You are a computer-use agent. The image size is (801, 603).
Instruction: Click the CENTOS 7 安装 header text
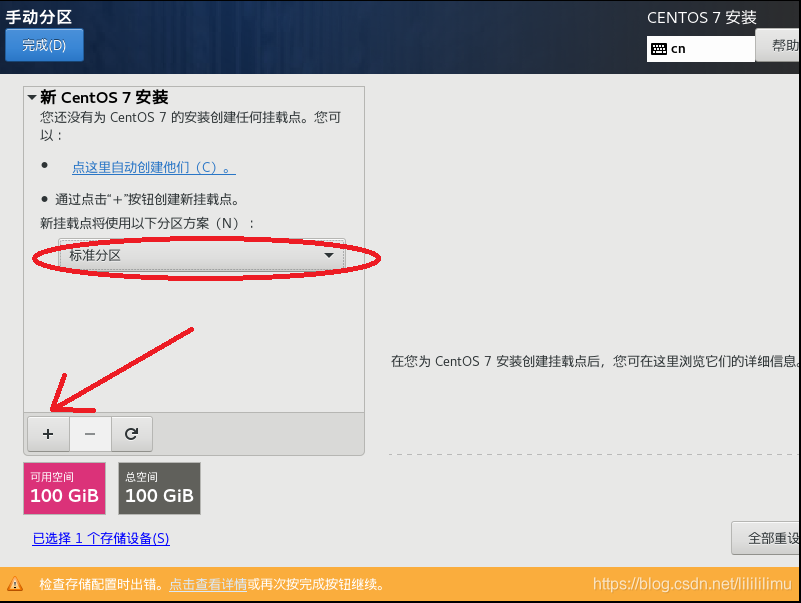point(701,17)
